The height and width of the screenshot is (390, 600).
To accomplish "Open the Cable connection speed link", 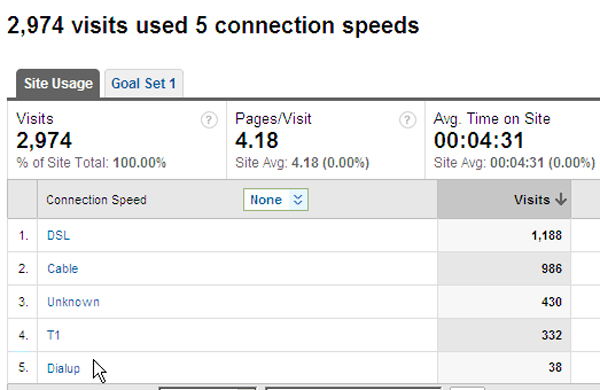I will (x=63, y=269).
